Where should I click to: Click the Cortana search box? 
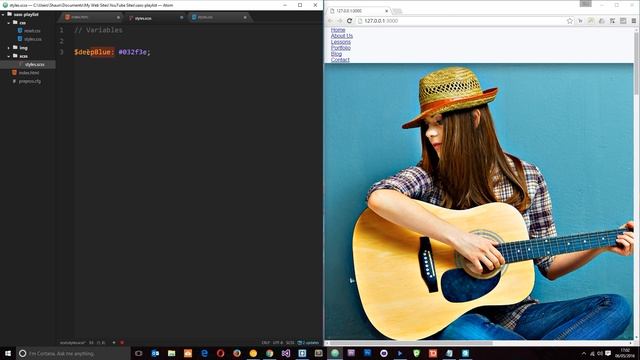(73, 353)
